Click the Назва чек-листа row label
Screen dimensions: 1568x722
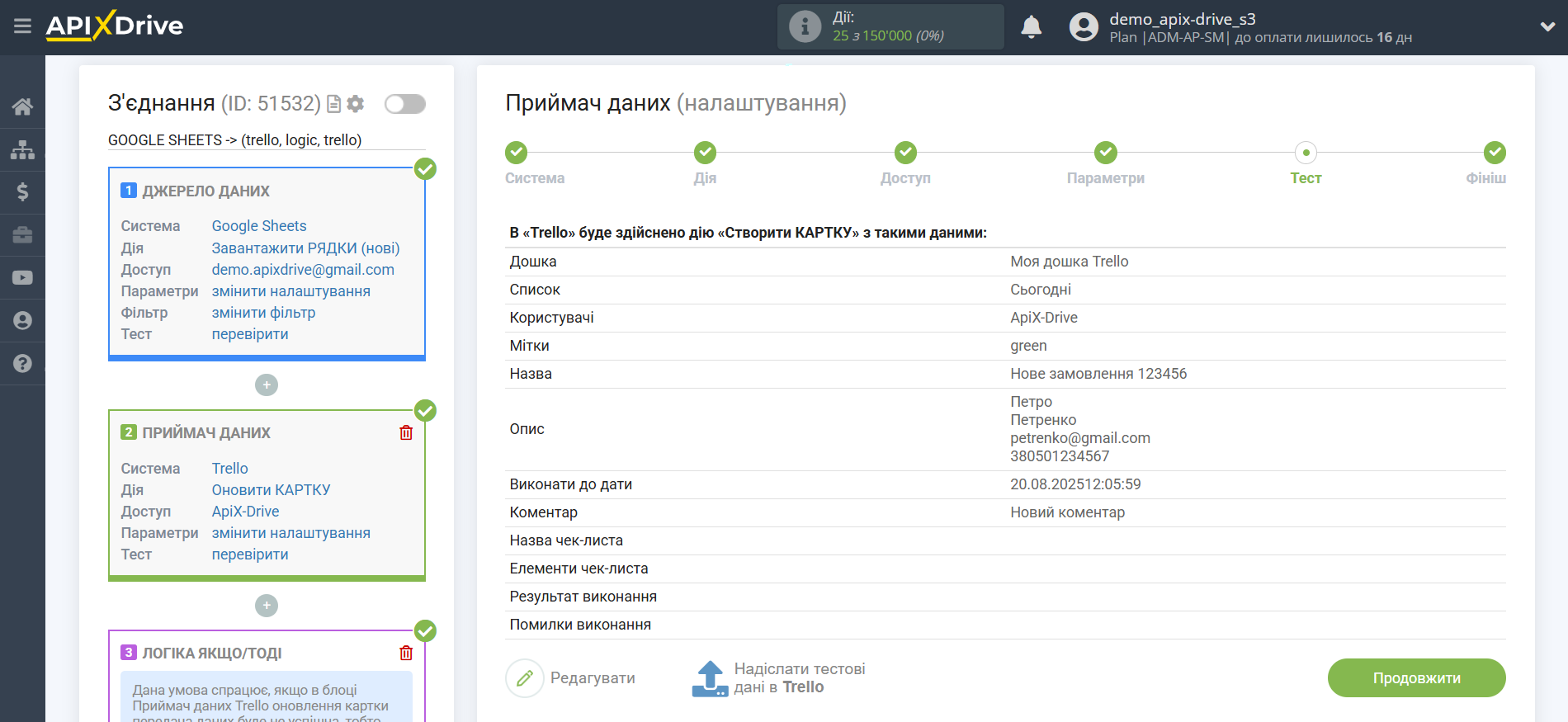pyautogui.click(x=566, y=540)
